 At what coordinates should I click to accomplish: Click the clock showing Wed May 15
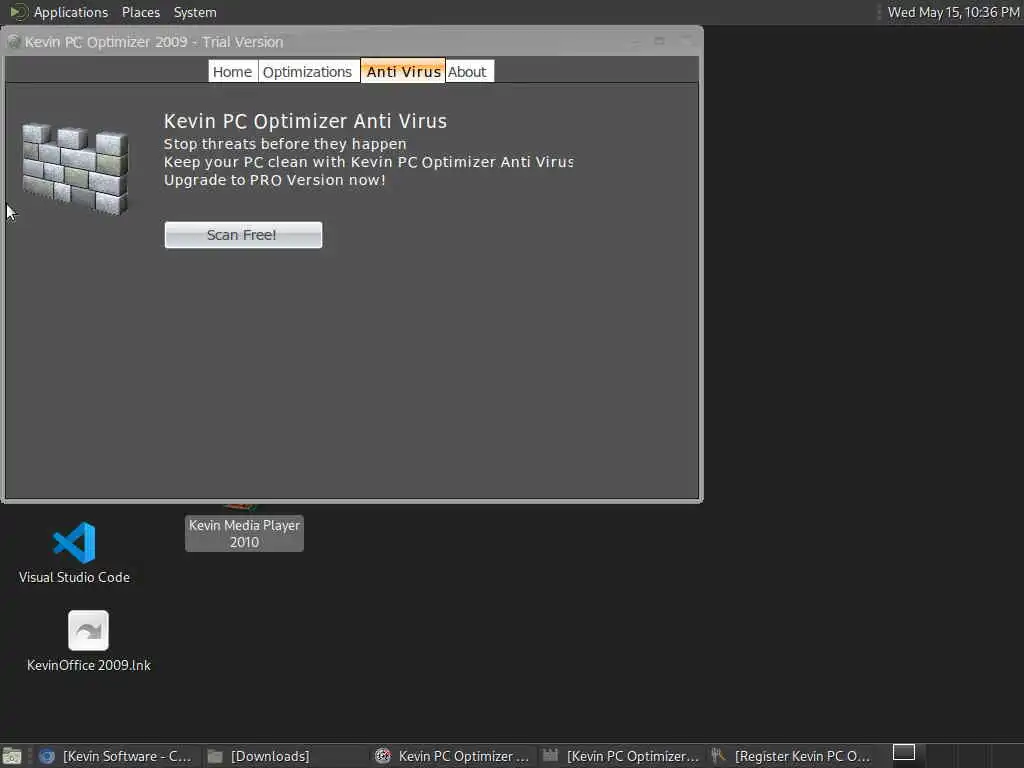click(953, 12)
